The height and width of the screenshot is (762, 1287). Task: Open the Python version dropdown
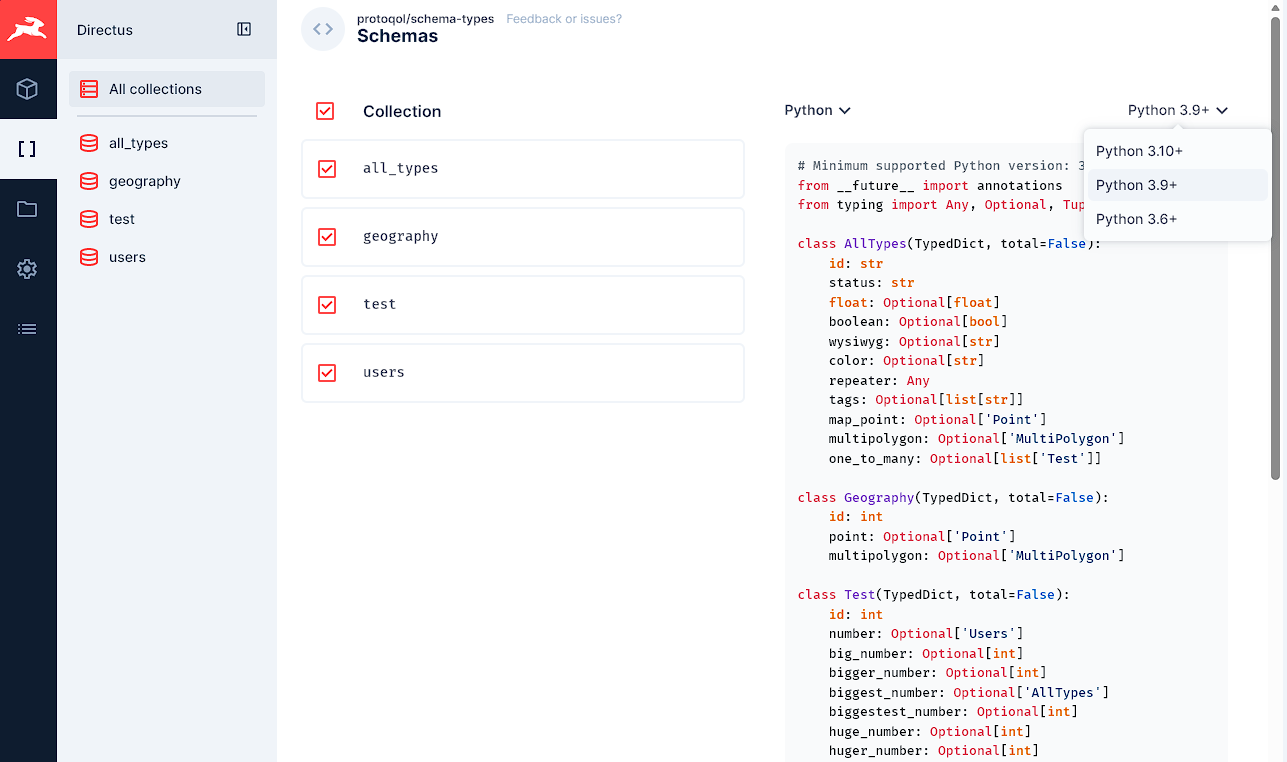click(x=1178, y=110)
